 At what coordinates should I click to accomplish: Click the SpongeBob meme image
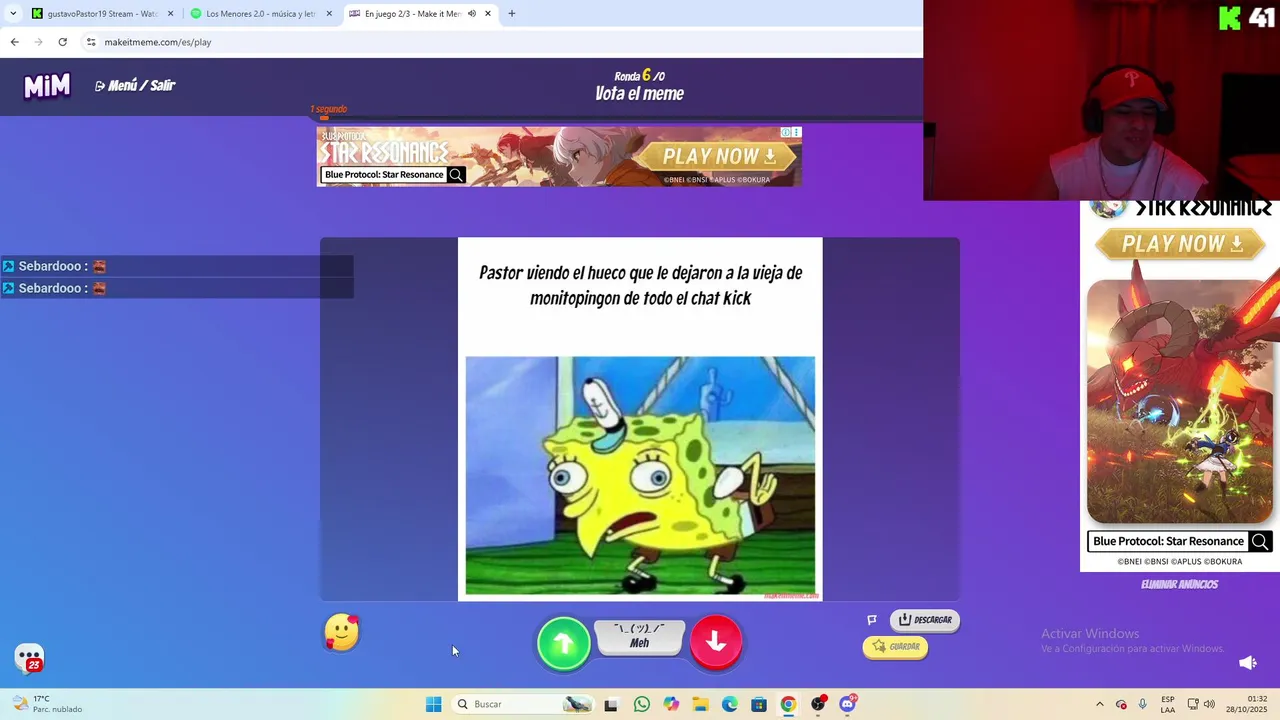pos(640,476)
